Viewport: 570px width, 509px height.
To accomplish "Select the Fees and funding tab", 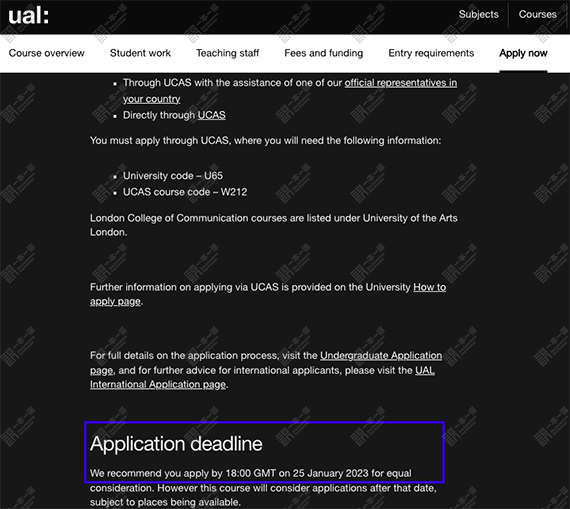I will [x=324, y=53].
